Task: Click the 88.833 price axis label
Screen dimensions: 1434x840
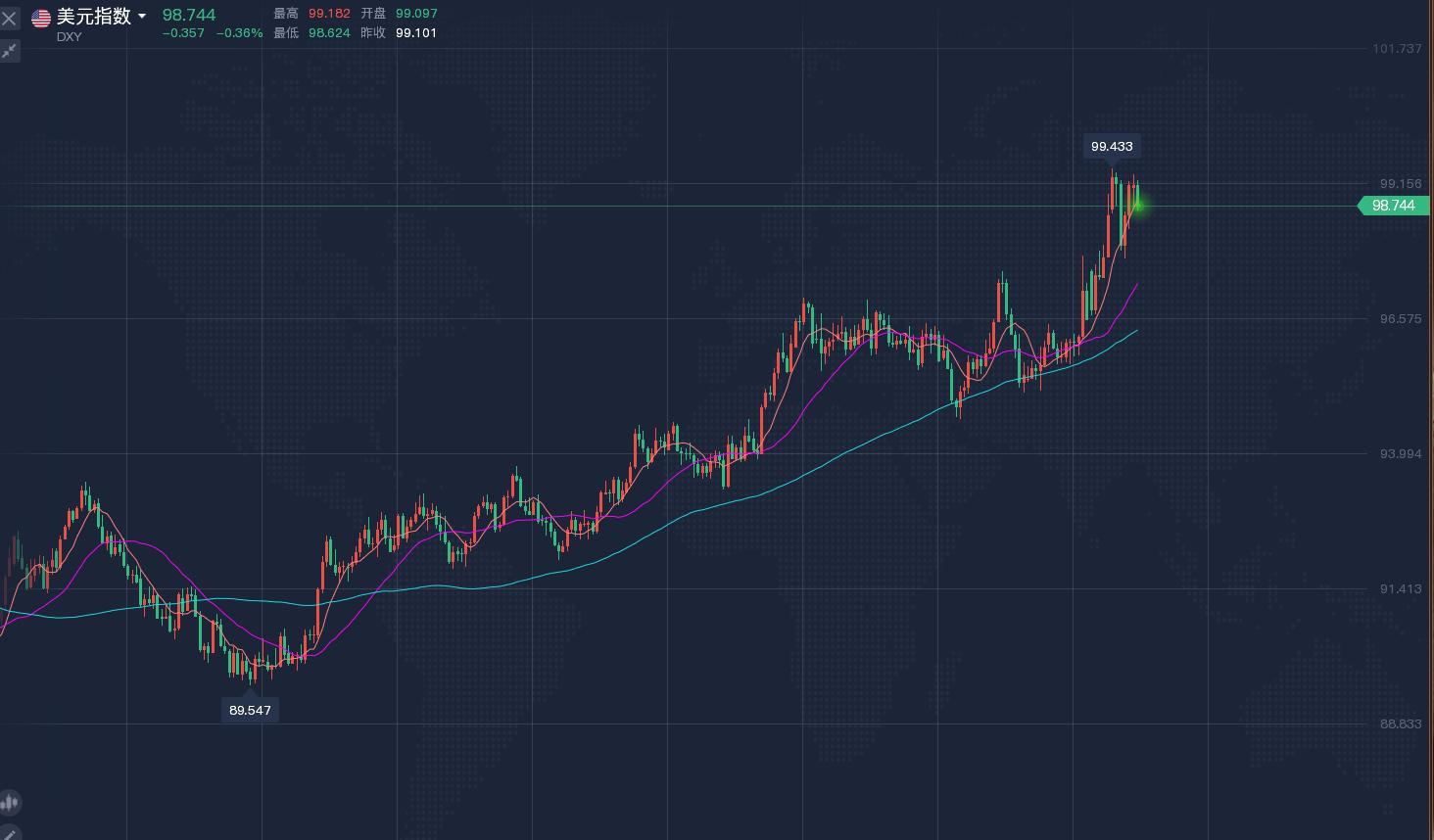Action: click(1401, 724)
